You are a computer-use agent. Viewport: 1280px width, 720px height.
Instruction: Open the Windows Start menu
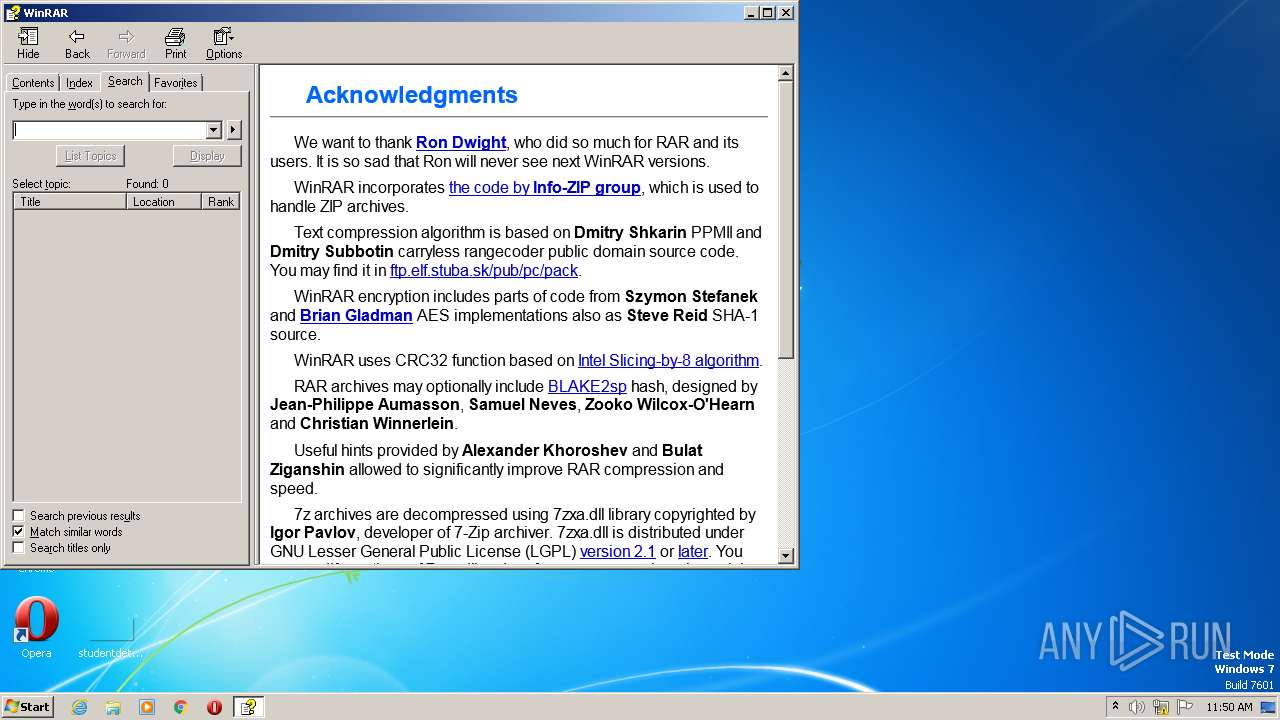point(27,707)
